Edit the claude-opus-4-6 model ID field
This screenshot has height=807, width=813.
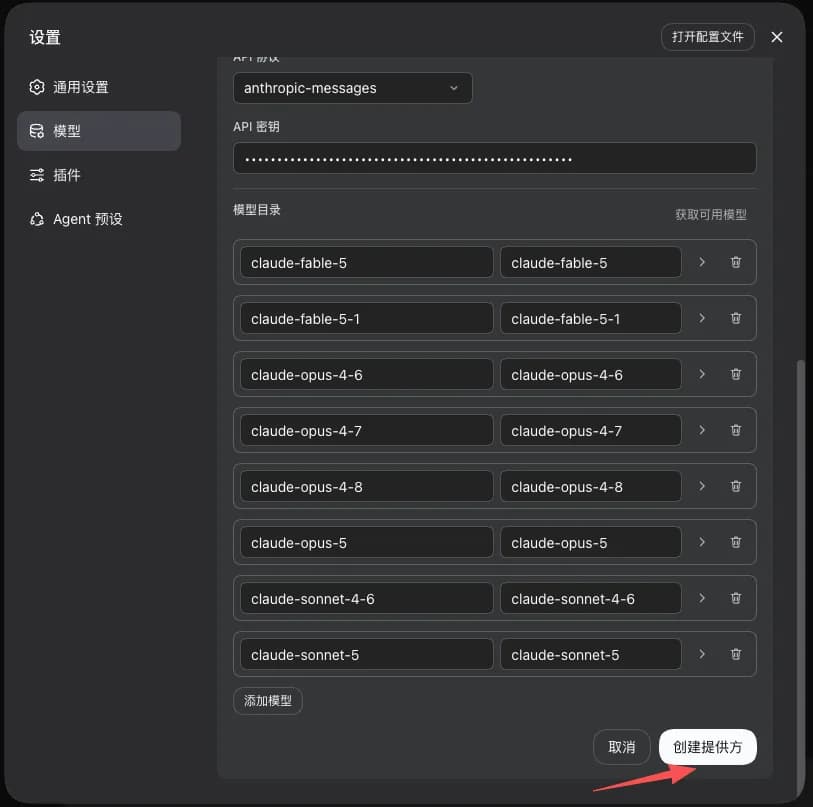coord(367,374)
